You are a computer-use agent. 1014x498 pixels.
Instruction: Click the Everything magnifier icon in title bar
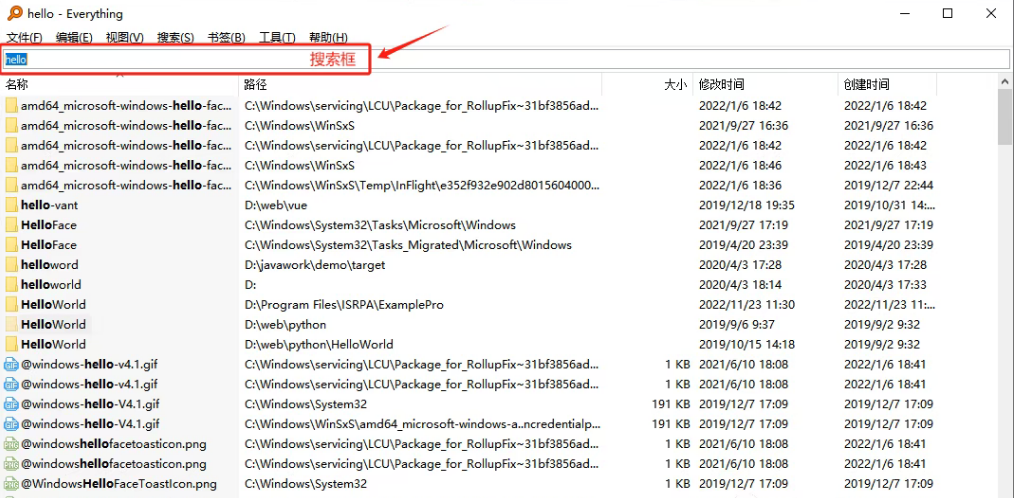[14, 13]
